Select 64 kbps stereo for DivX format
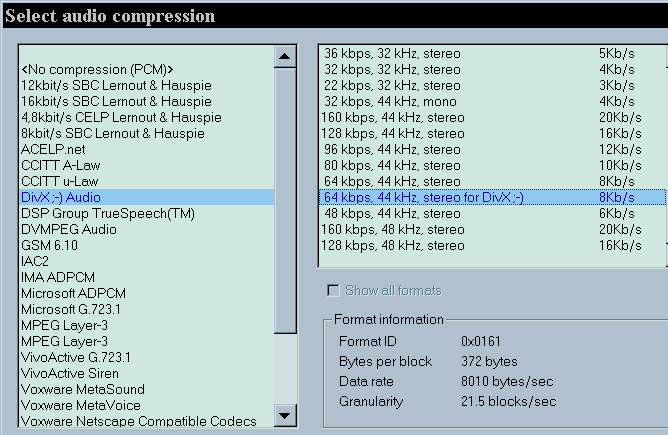The image size is (668, 435). [x=424, y=197]
